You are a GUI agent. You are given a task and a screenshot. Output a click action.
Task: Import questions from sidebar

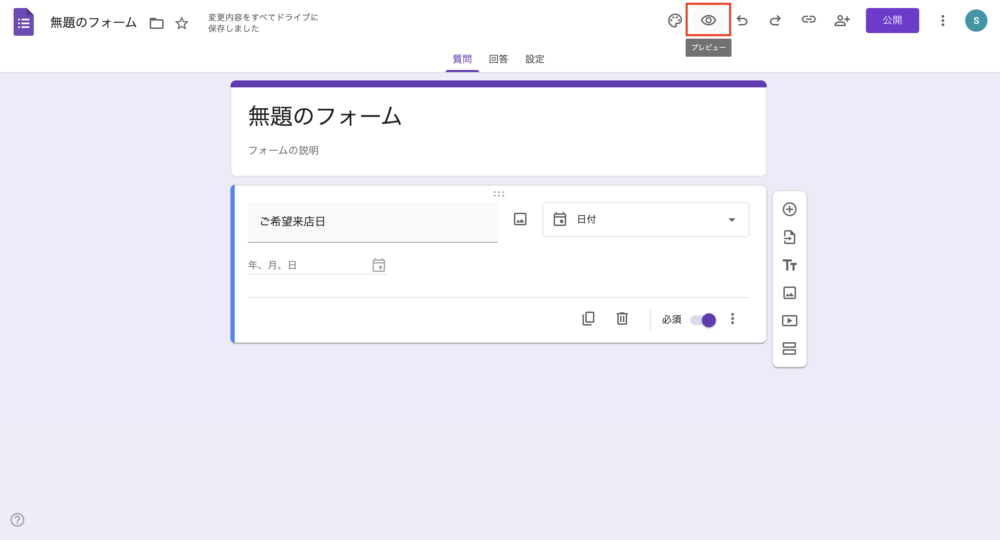[790, 237]
